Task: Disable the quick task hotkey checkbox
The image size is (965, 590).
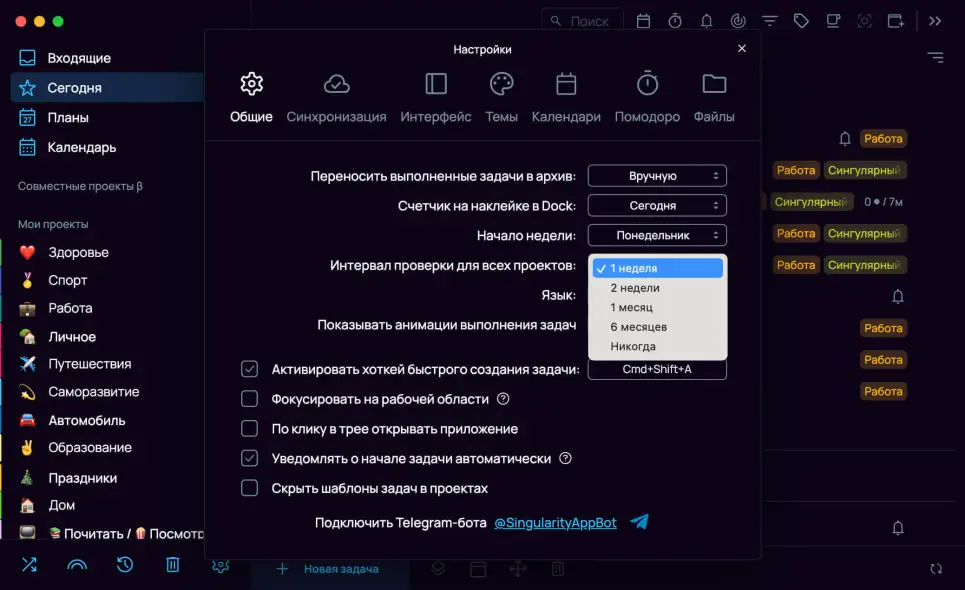Action: (x=250, y=369)
